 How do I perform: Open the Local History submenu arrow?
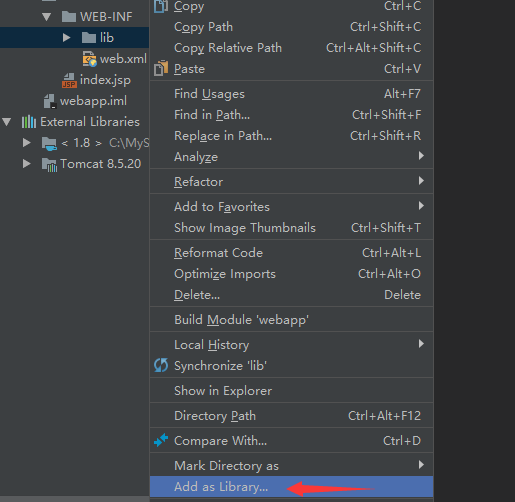click(421, 344)
